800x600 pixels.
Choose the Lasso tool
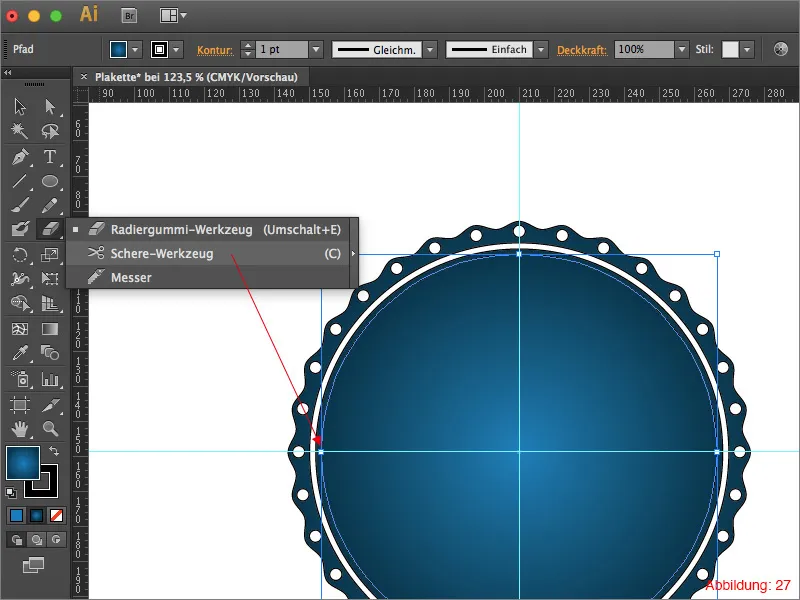coord(49,131)
